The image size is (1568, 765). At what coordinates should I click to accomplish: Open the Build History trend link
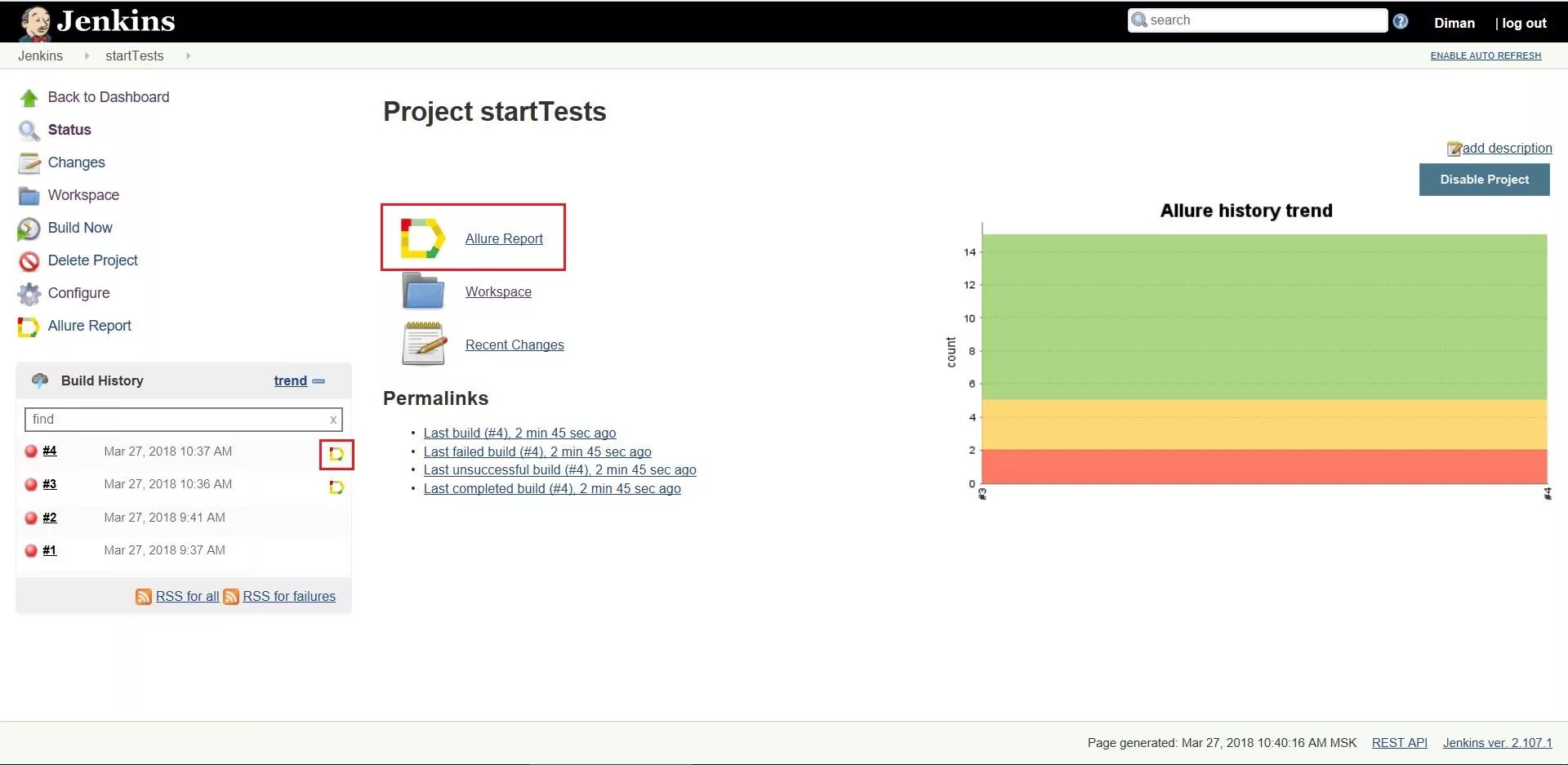point(290,380)
